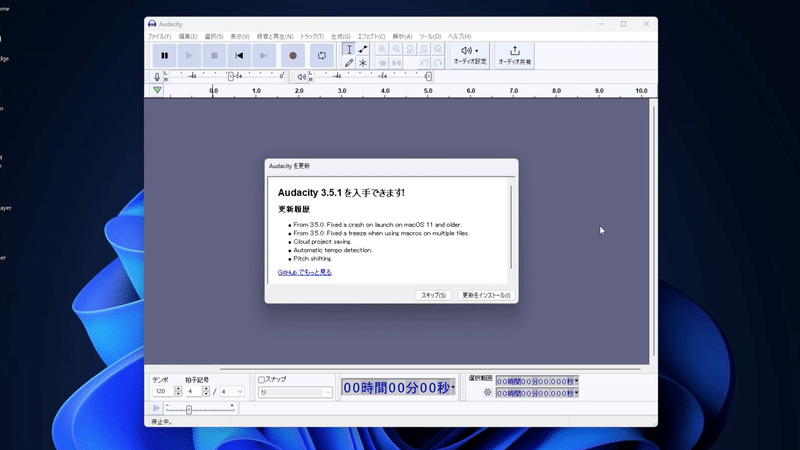Viewport: 800px width, 450px height.
Task: Open the selection end time format arrow
Action: 577,393
